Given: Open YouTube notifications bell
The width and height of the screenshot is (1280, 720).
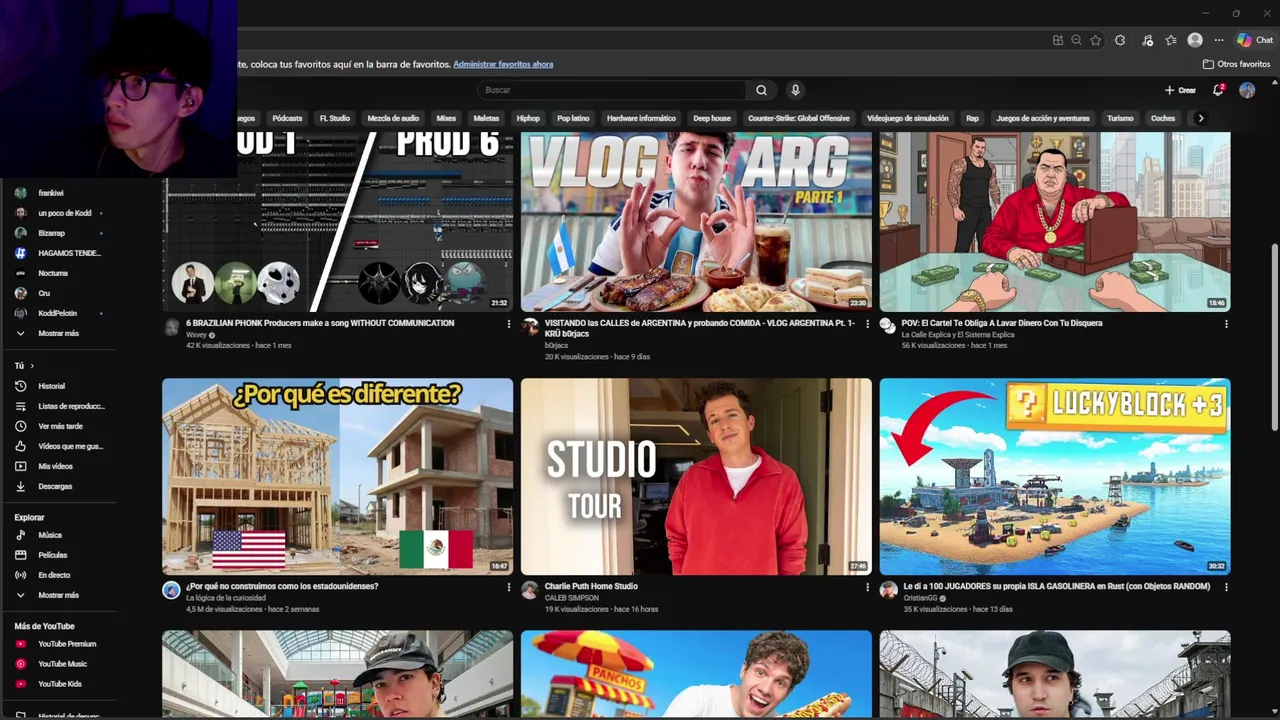Looking at the screenshot, I should point(1218,90).
